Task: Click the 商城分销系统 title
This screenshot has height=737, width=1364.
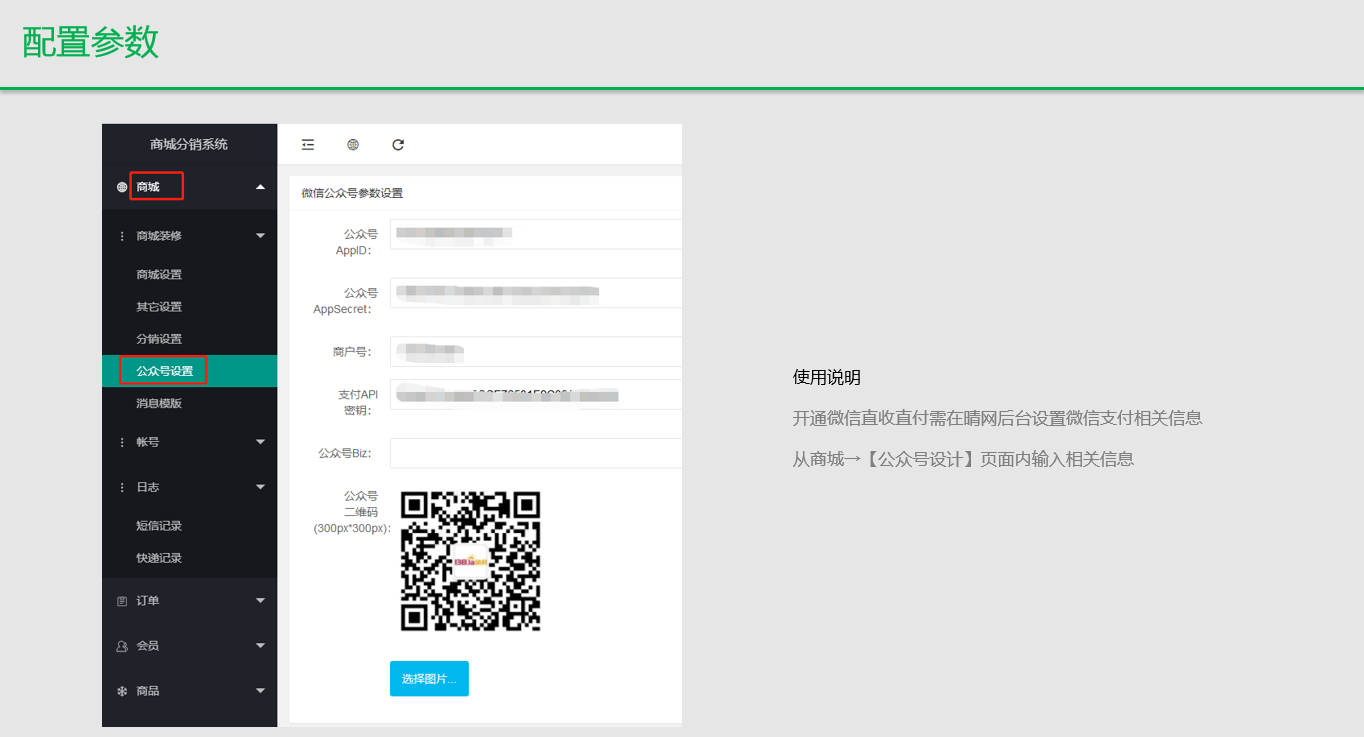Action: [189, 144]
